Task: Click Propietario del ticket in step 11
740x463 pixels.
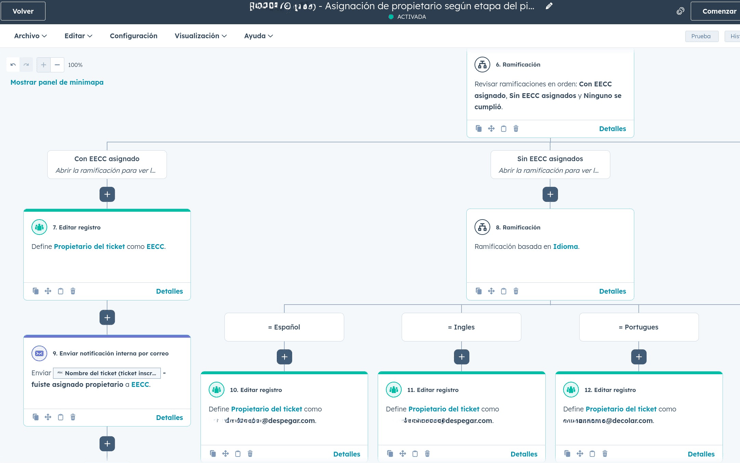Action: 444,409
